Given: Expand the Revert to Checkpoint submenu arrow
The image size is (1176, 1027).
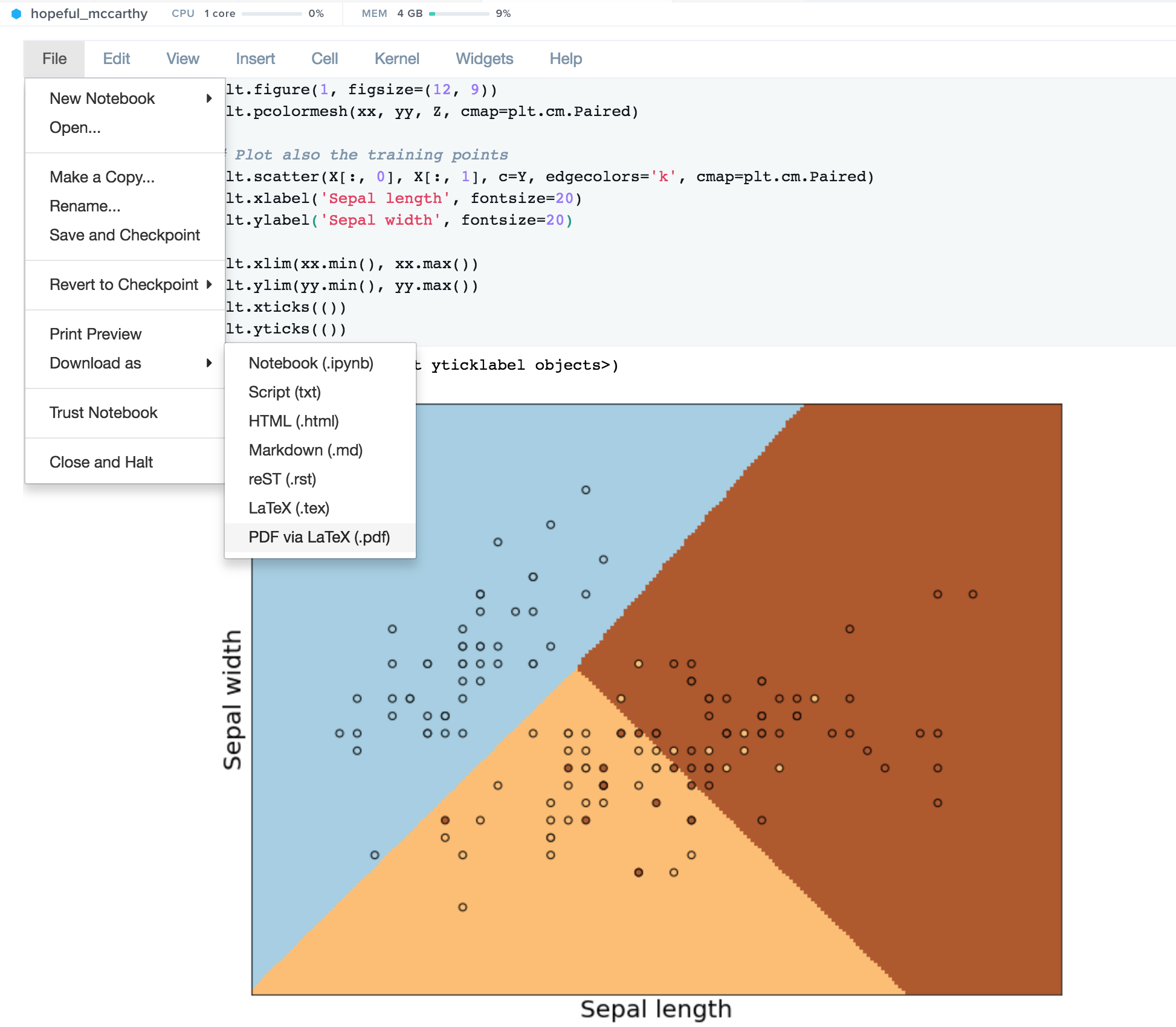Looking at the screenshot, I should (209, 285).
